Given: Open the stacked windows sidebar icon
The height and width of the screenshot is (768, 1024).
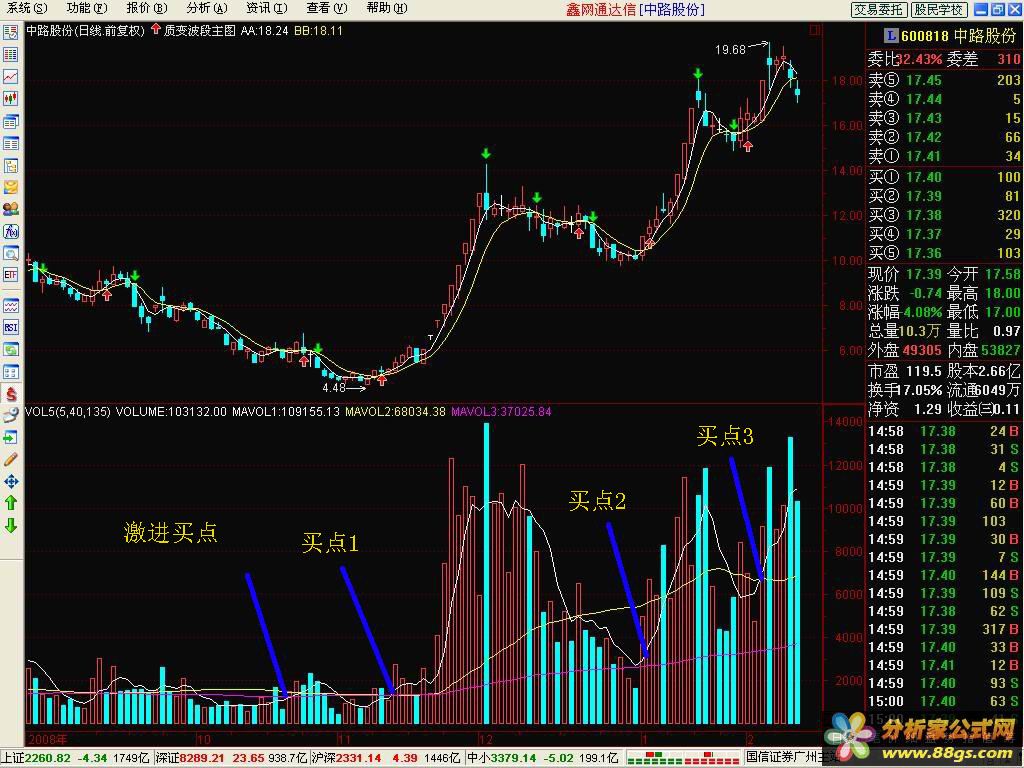Looking at the screenshot, I should pyautogui.click(x=10, y=121).
